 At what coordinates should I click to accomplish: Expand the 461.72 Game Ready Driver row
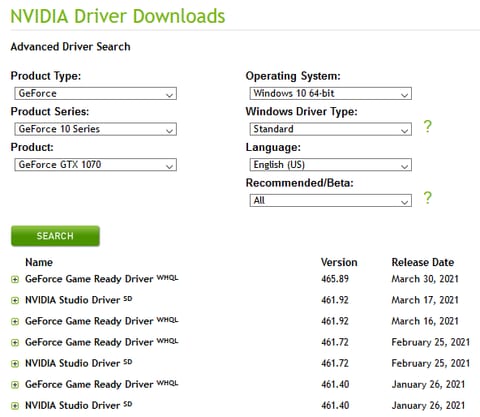pyautogui.click(x=15, y=342)
